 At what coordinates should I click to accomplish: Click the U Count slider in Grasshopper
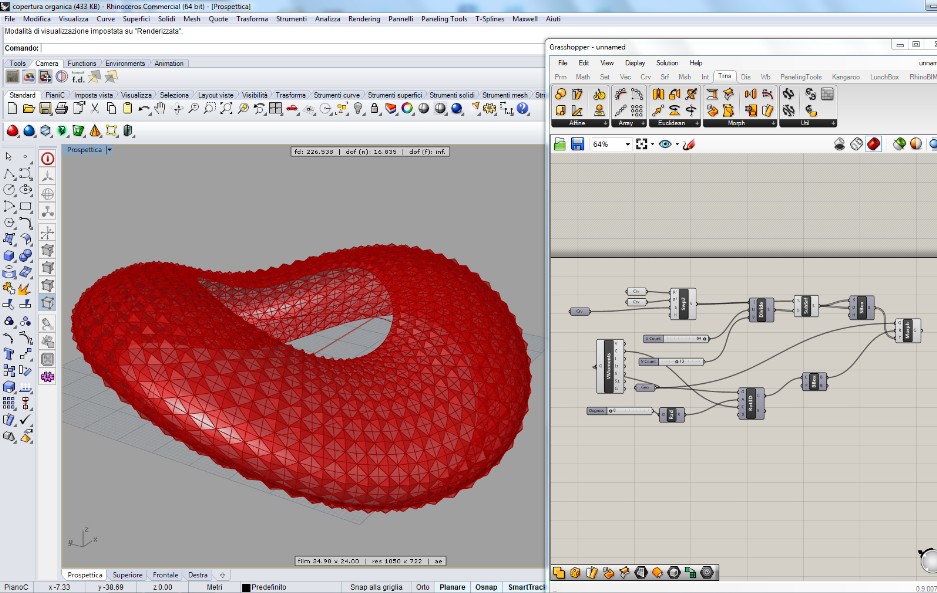676,339
